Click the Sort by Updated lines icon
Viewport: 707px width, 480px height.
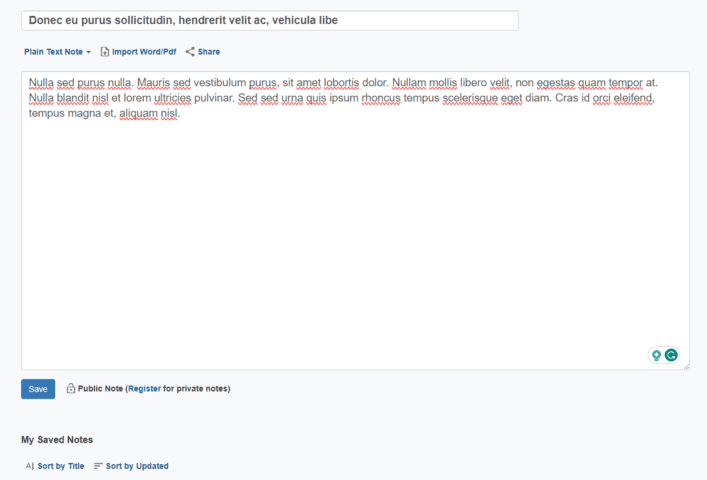pyautogui.click(x=98, y=466)
